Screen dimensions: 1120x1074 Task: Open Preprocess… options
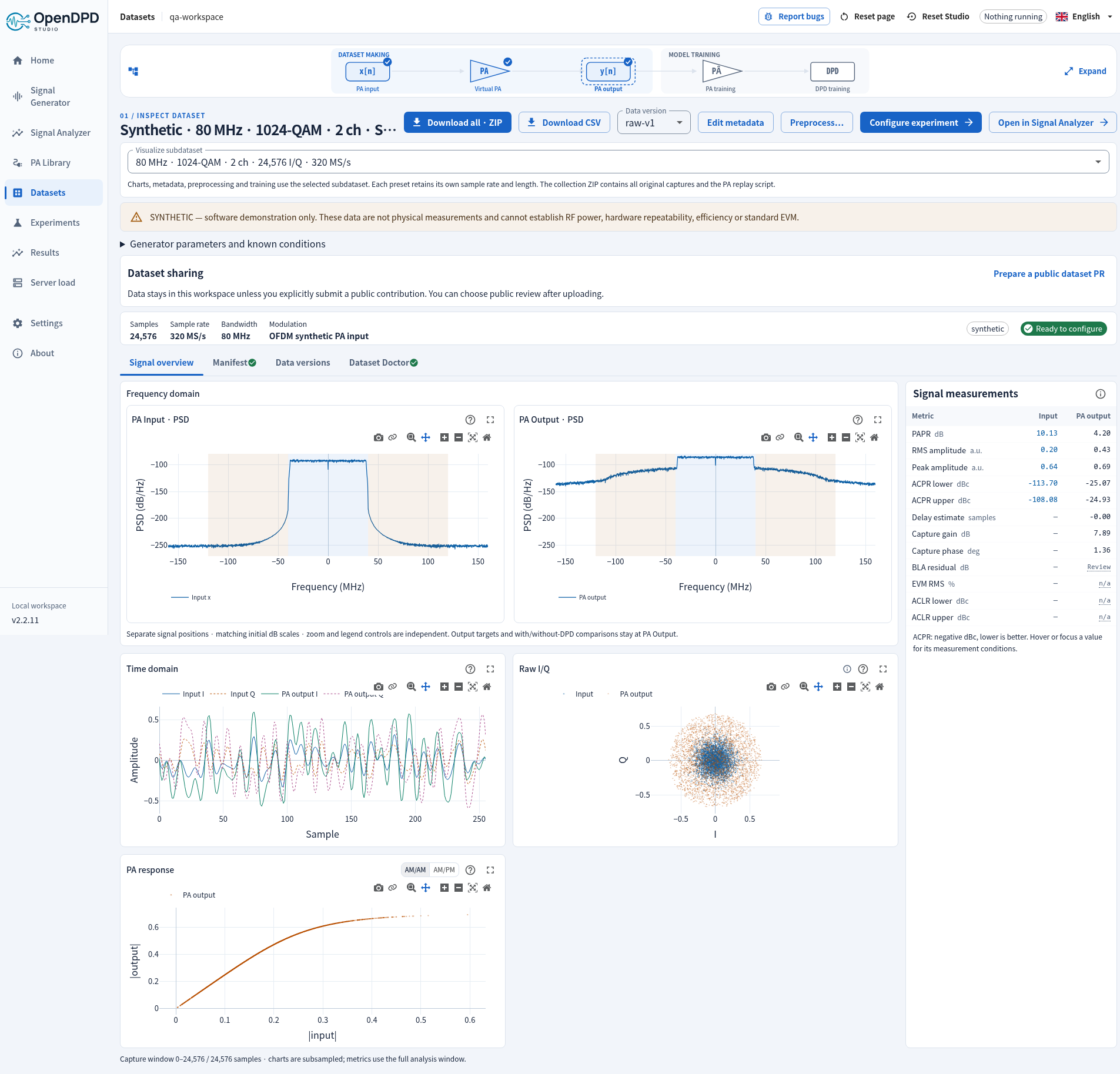(x=817, y=122)
